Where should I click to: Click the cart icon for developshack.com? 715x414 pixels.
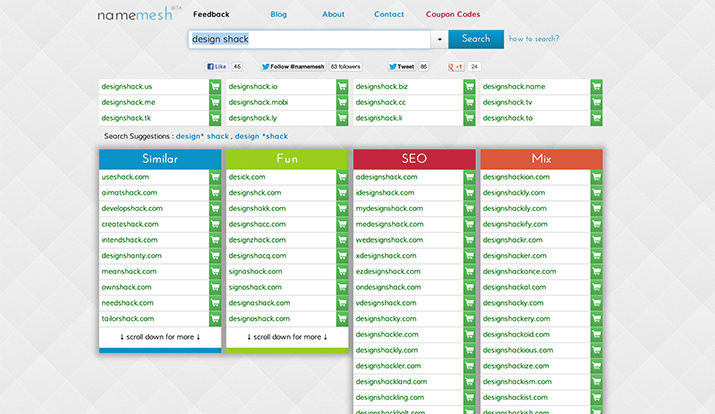[215, 208]
